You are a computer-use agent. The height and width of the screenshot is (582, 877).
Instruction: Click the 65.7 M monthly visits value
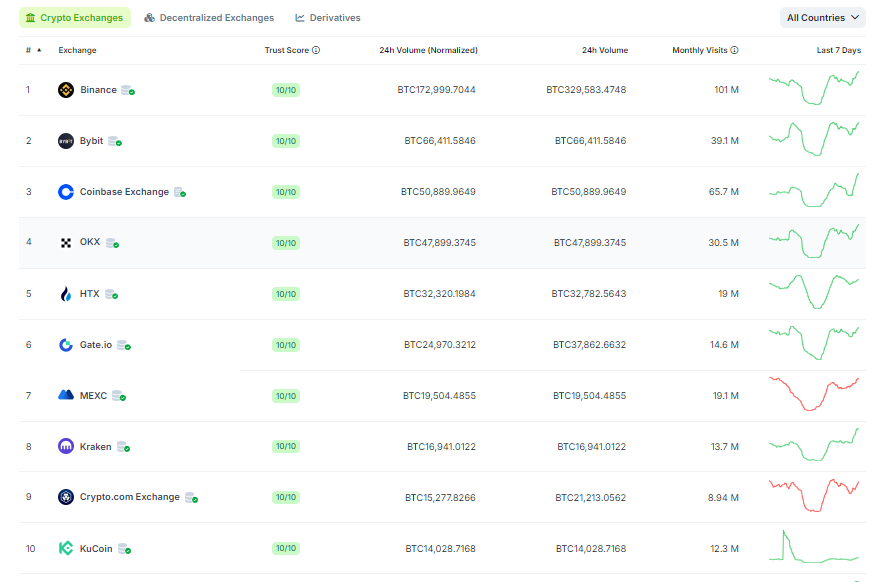(724, 192)
